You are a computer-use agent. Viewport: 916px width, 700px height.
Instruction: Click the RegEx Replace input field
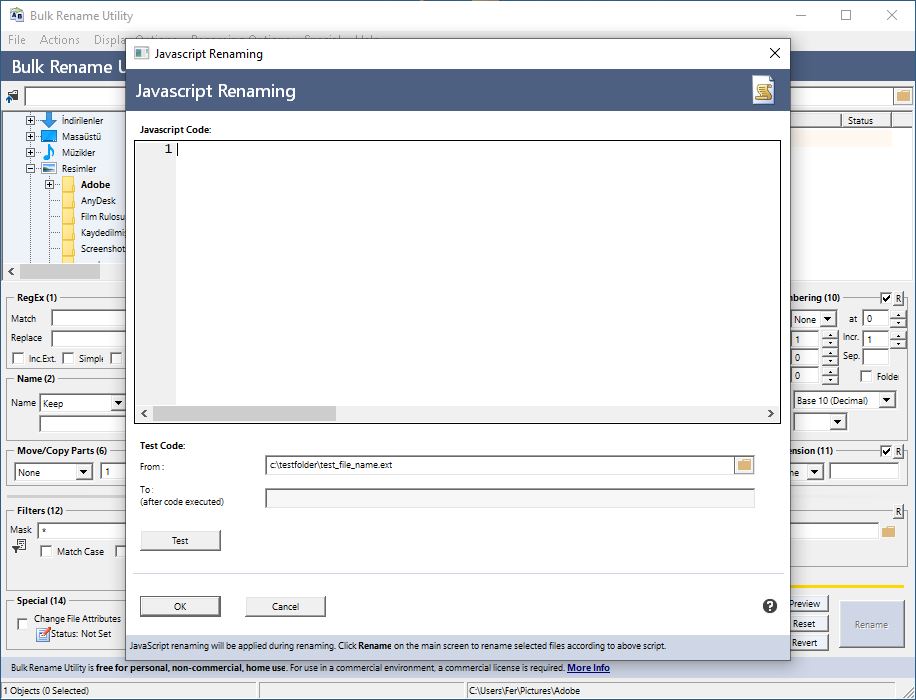coord(89,338)
